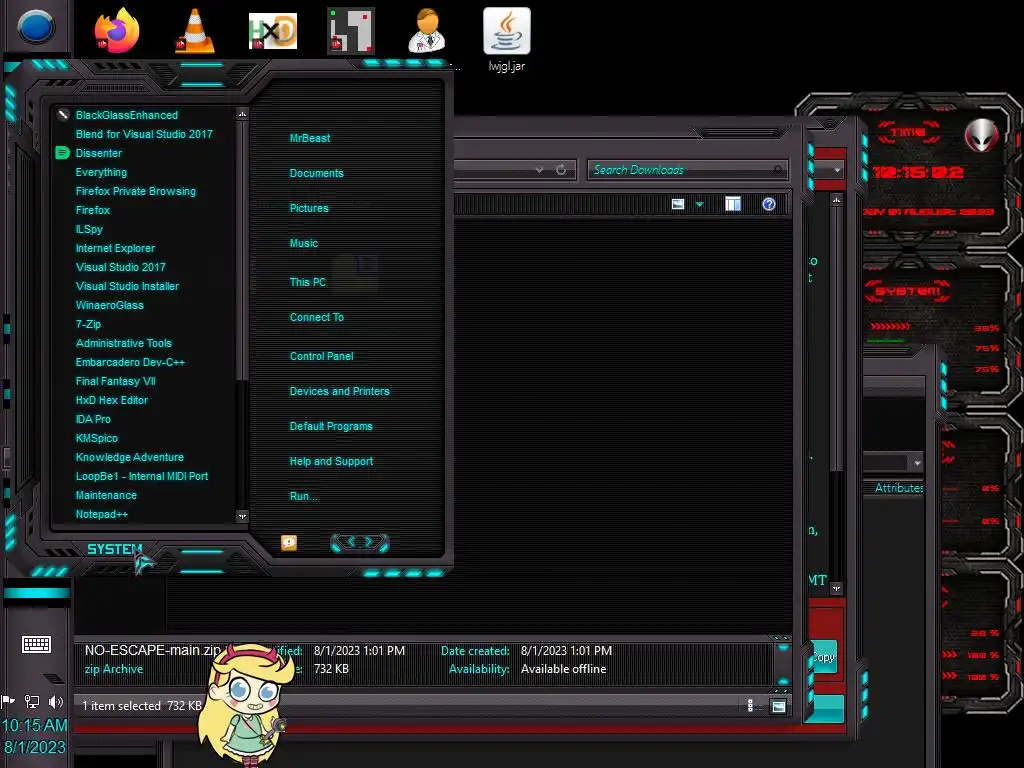Launch WinaeroGlass from the programs list
1024x768 pixels.
[109, 305]
